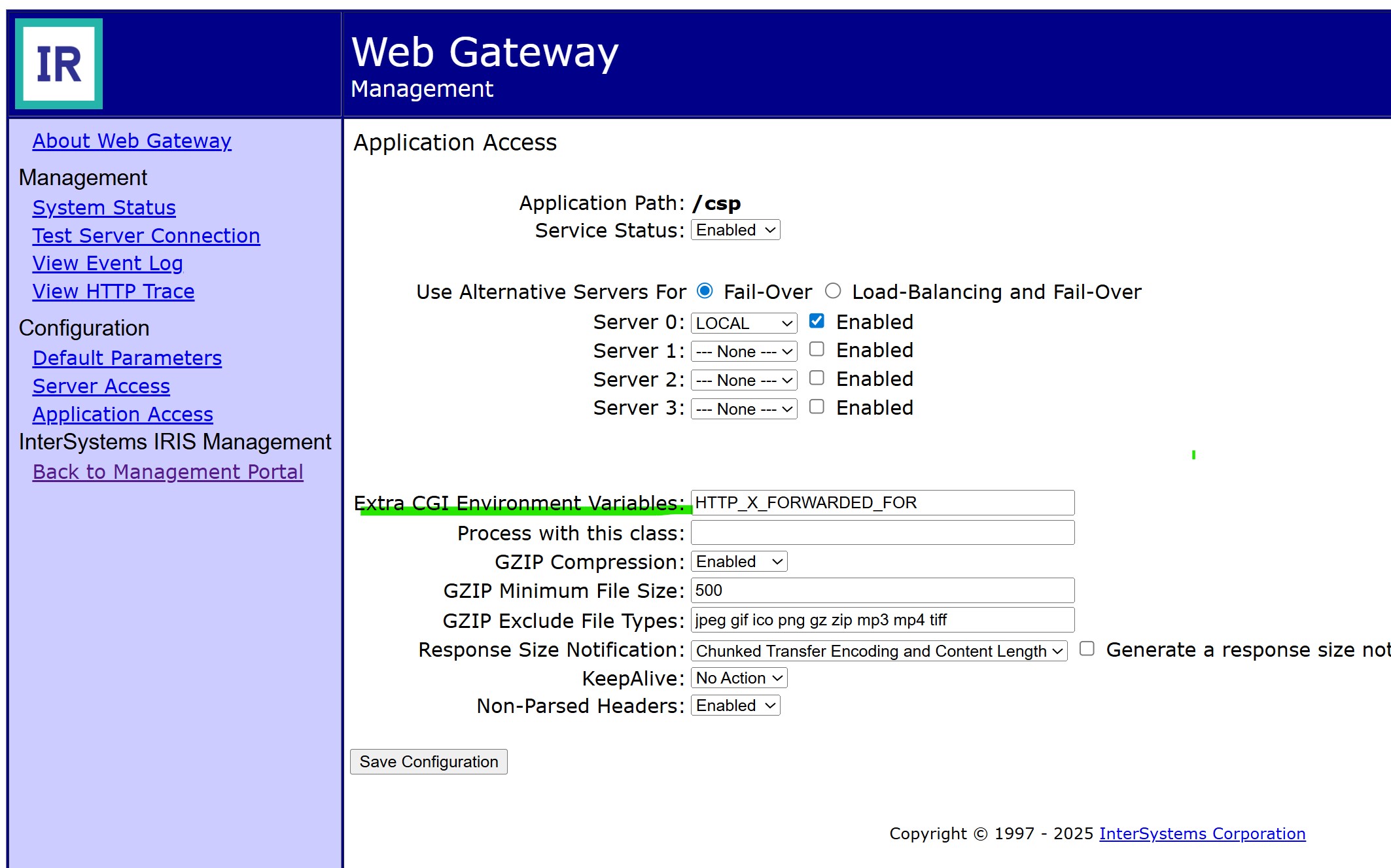Tick the Server 3 Enabled checkbox

817,407
